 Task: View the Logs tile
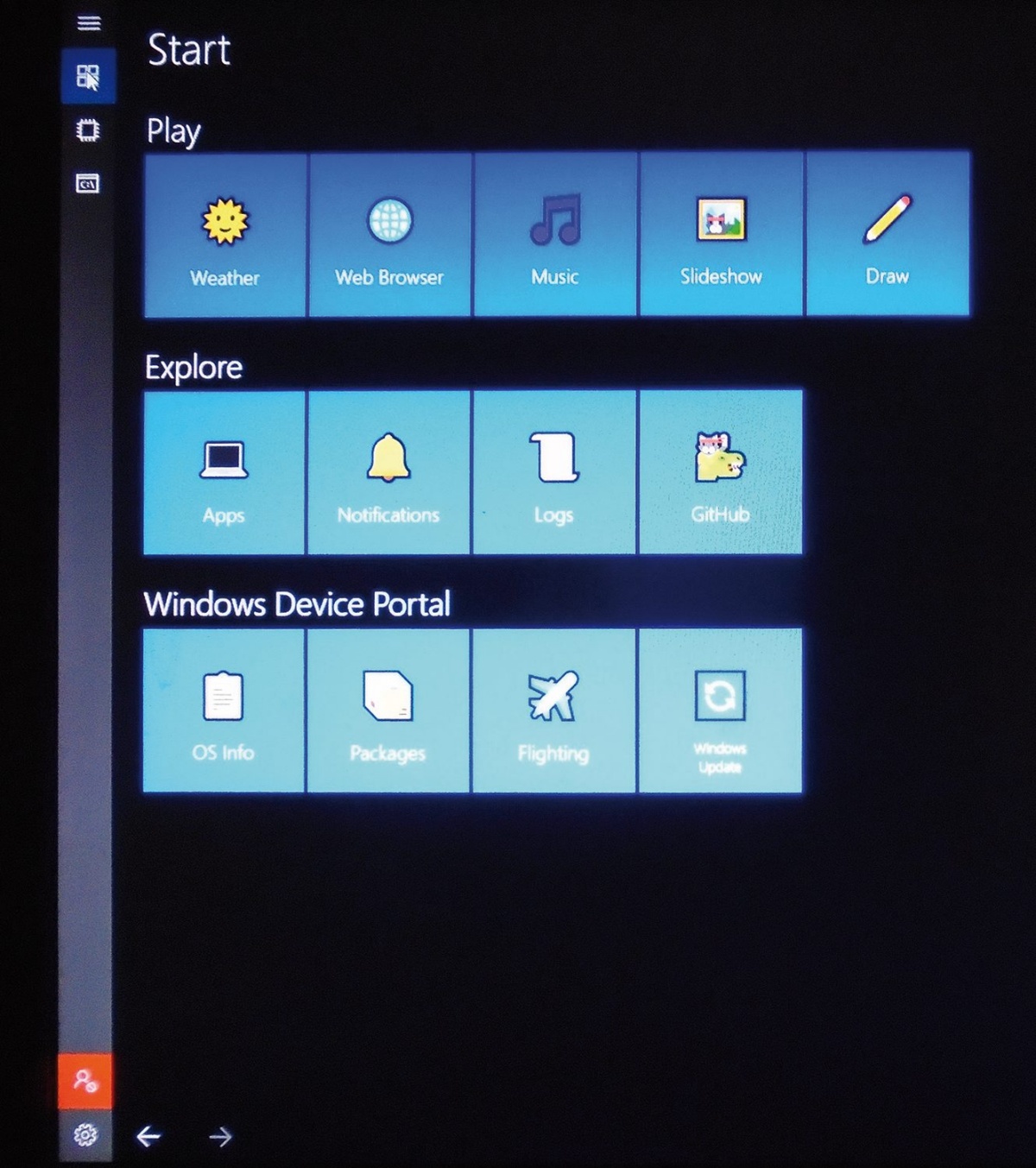pos(554,472)
